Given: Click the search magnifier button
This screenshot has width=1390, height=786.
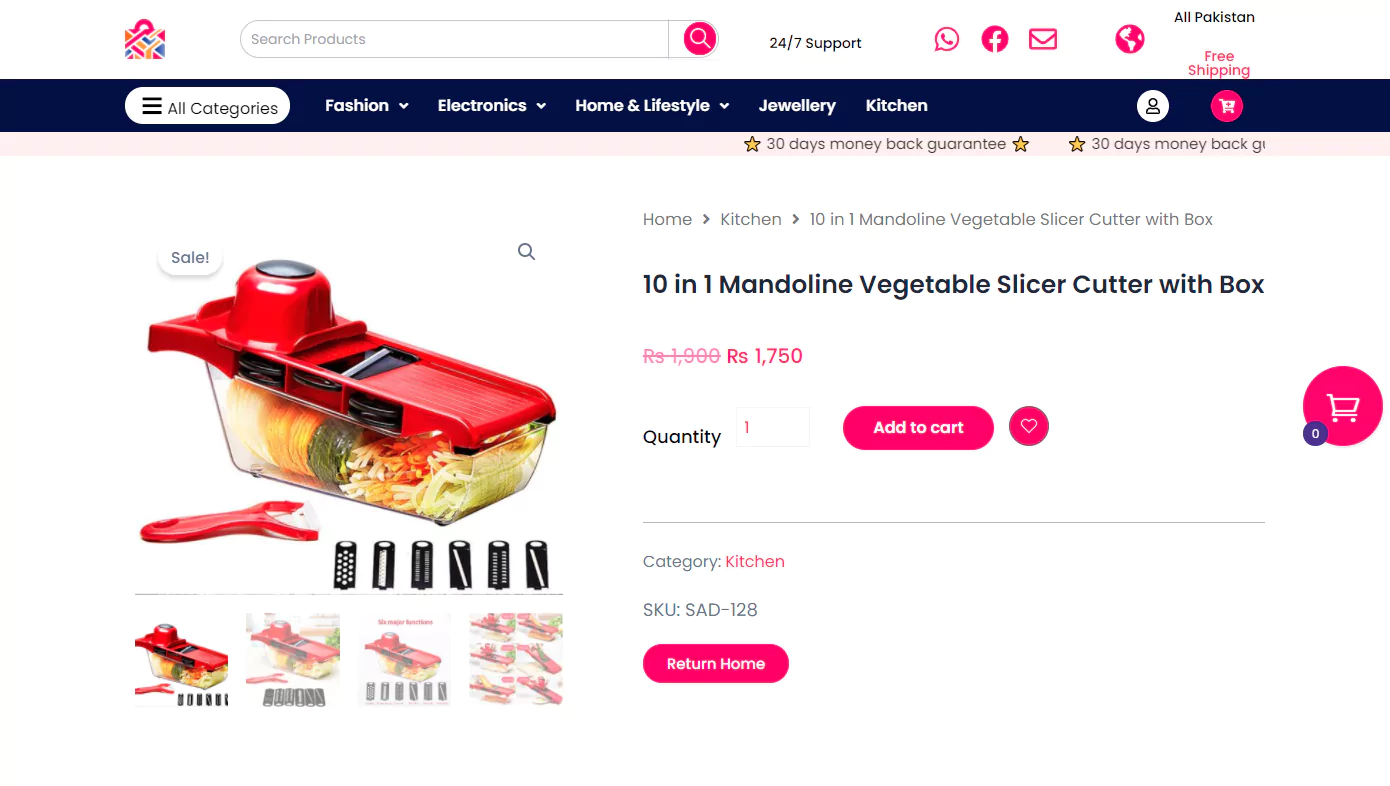Looking at the screenshot, I should pyautogui.click(x=700, y=39).
